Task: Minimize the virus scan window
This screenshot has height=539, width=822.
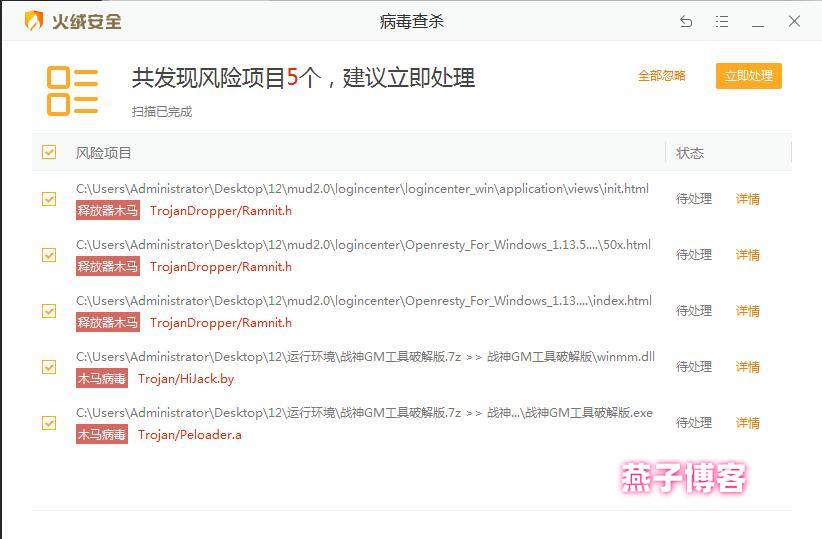Action: (x=758, y=25)
